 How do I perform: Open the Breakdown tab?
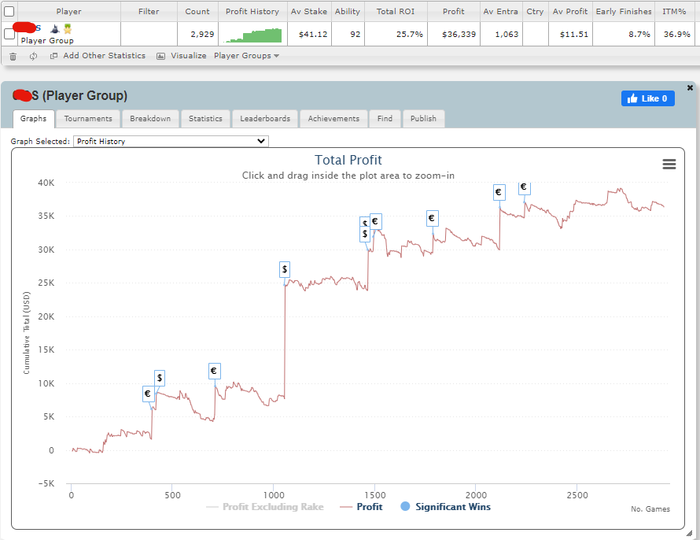[150, 119]
